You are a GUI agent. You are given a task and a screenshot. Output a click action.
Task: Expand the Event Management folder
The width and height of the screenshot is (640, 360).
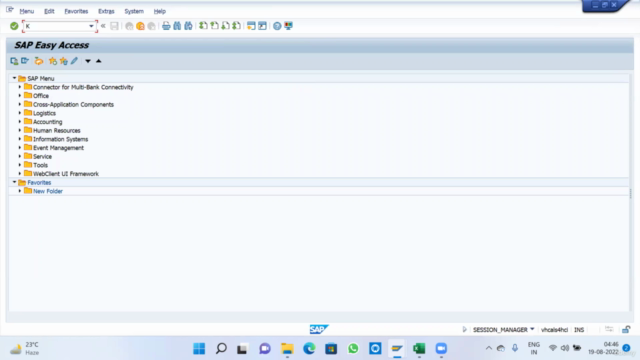[x=20, y=148]
